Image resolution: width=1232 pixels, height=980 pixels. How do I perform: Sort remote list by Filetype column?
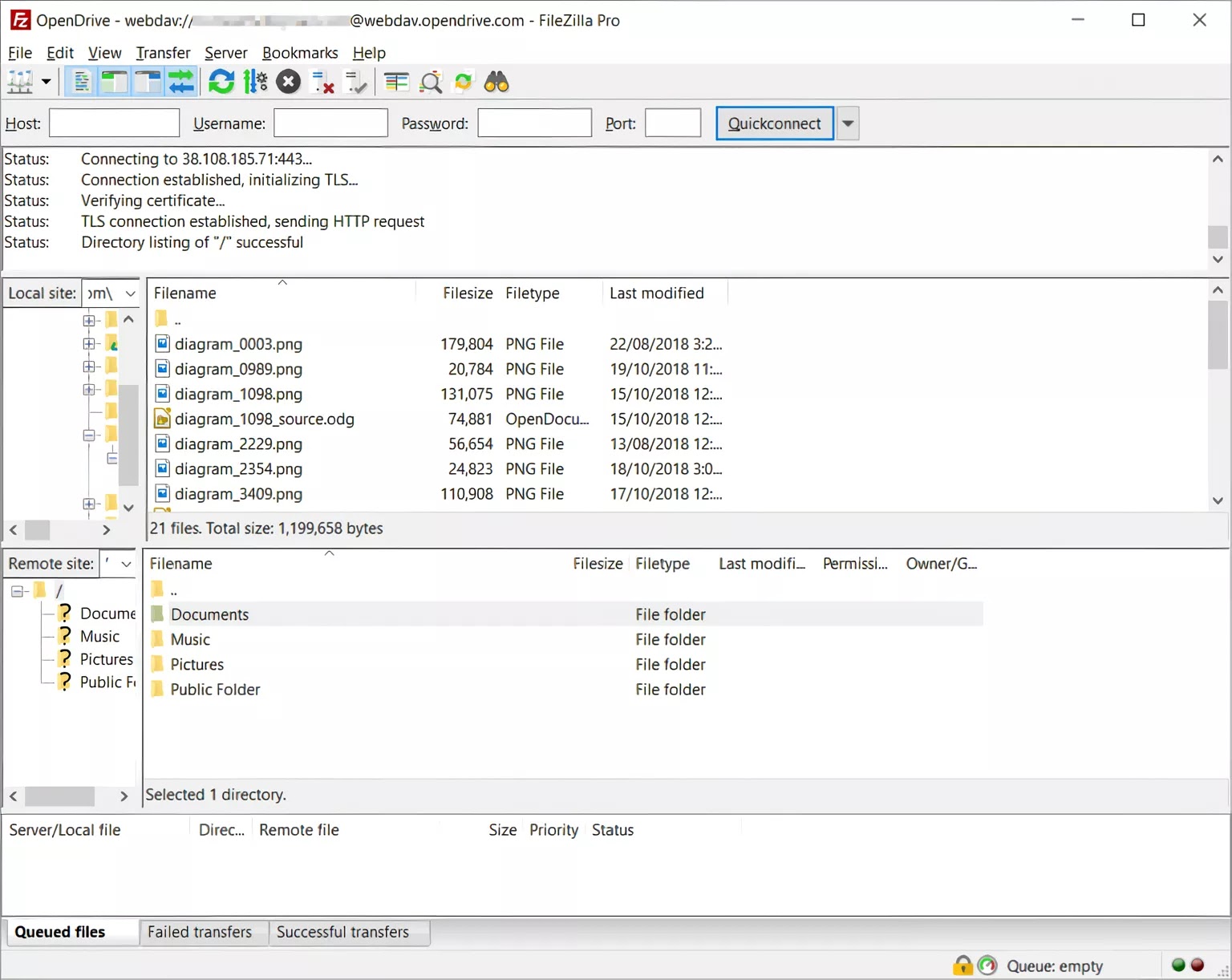(663, 564)
